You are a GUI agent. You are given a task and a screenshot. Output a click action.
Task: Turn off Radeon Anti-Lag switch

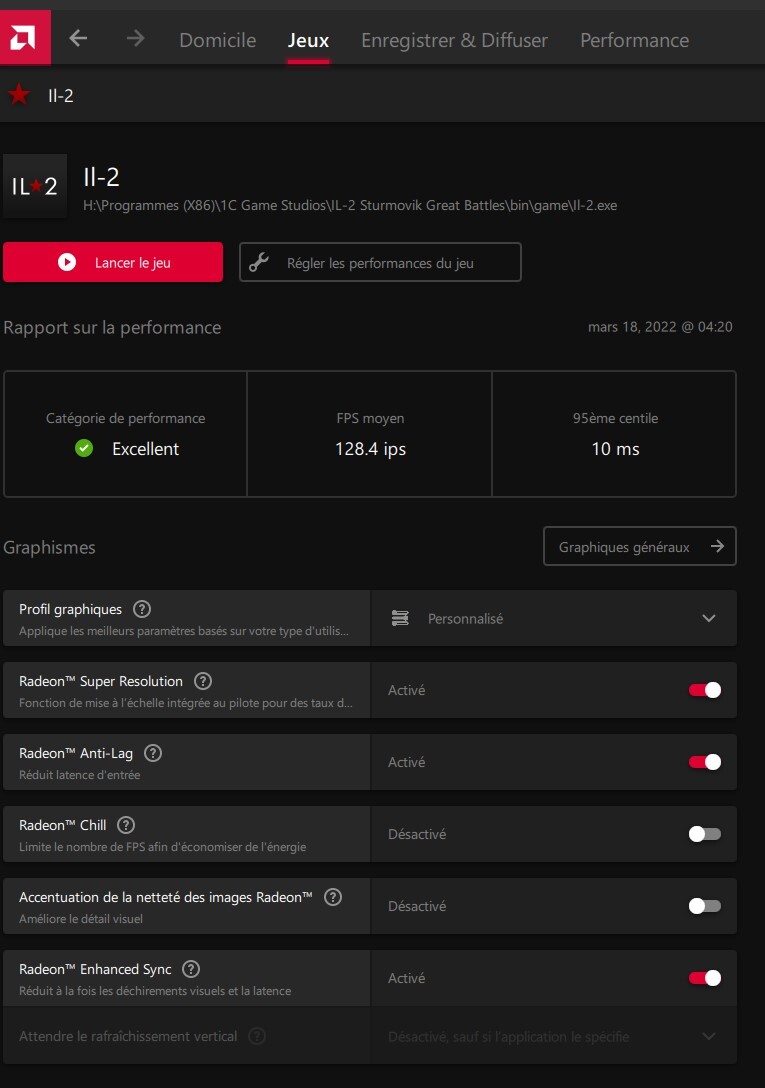[x=704, y=762]
